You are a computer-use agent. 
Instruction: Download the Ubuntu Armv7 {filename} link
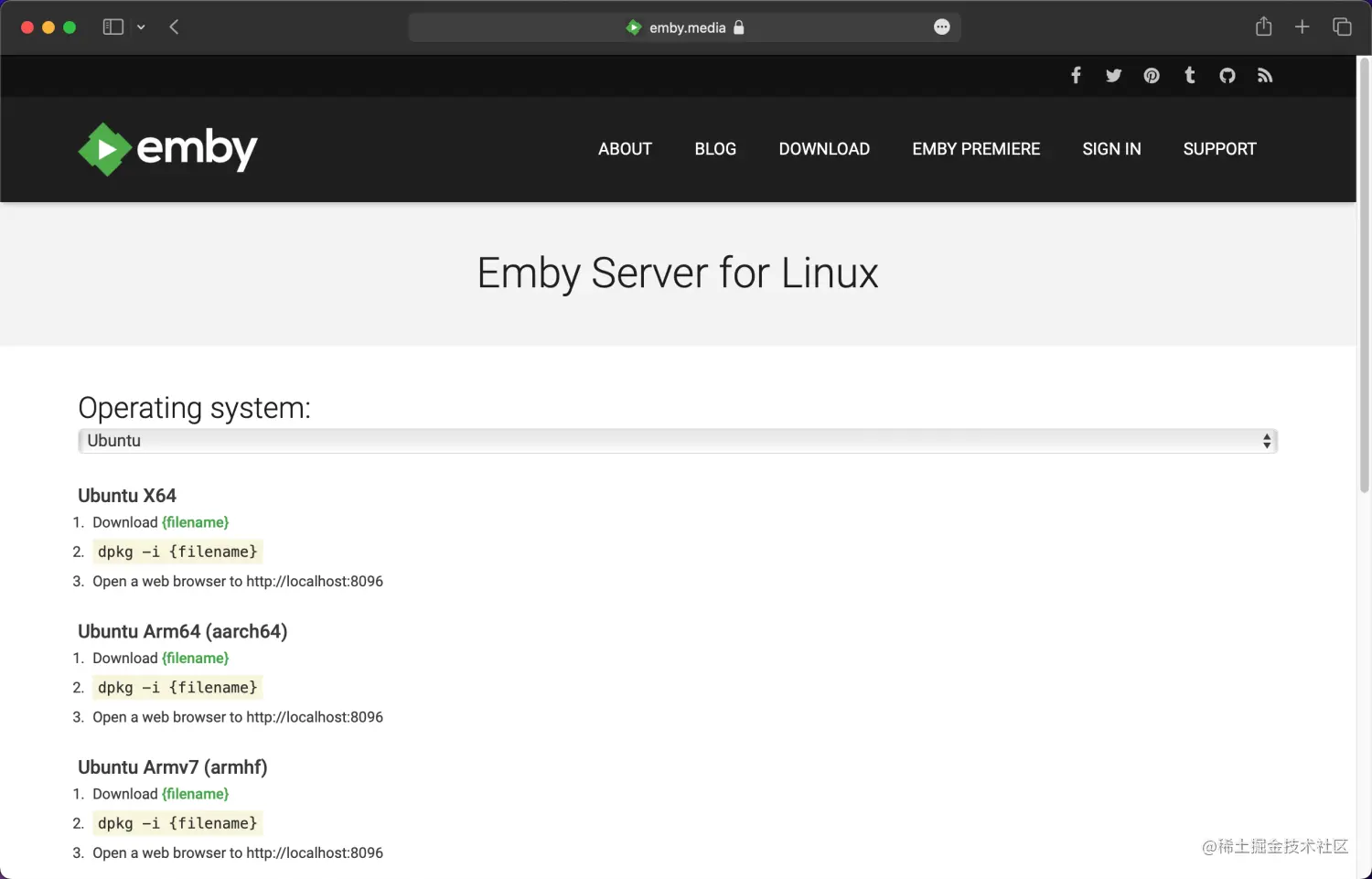coord(195,794)
